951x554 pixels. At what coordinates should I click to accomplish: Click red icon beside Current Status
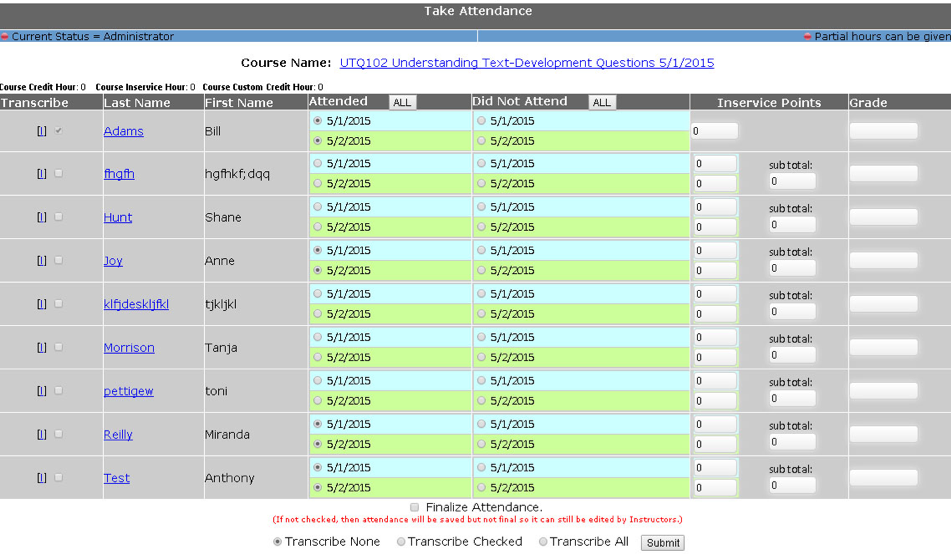tap(5, 37)
